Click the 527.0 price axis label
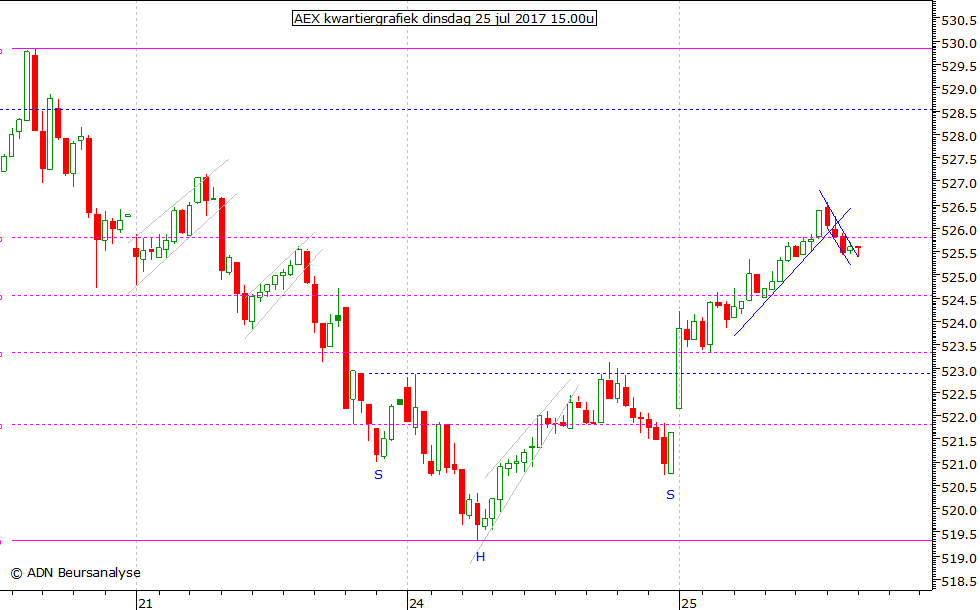 click(959, 184)
